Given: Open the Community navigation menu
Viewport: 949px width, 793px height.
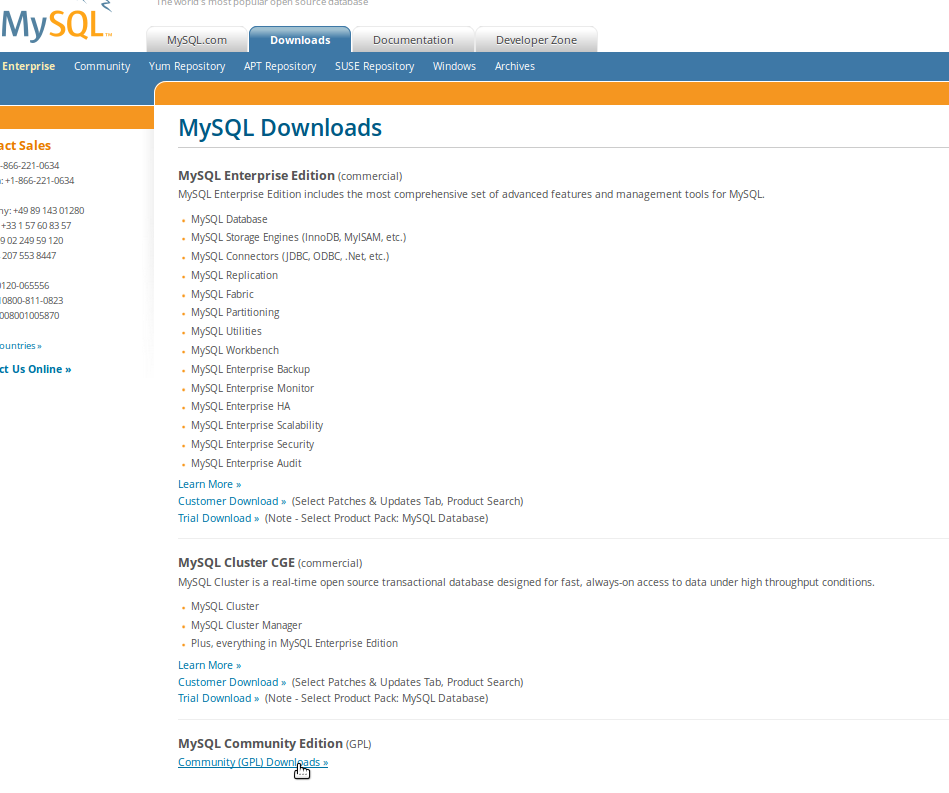Looking at the screenshot, I should 101,66.
